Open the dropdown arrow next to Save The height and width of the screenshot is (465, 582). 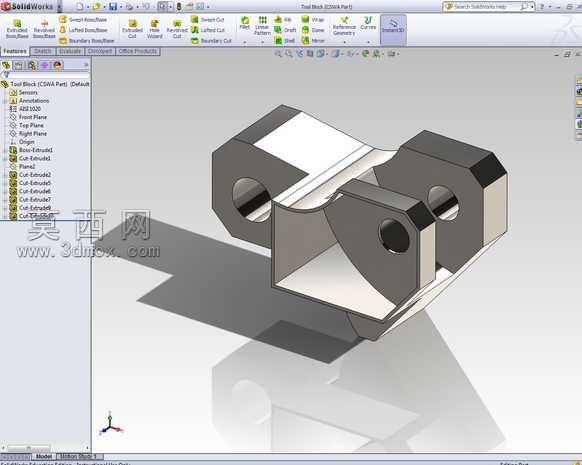pyautogui.click(x=121, y=7)
